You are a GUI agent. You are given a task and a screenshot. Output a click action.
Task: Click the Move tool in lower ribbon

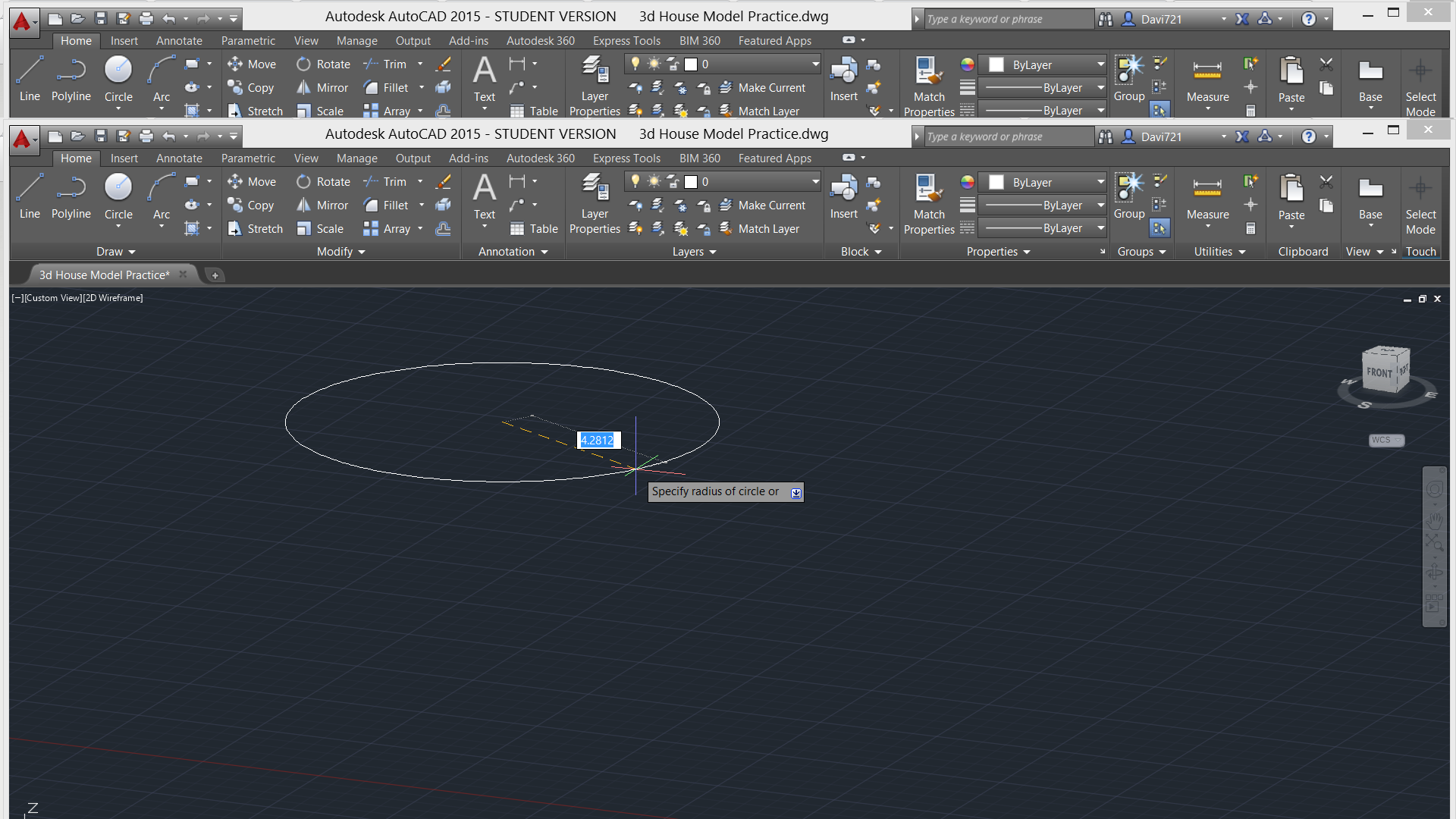pyautogui.click(x=252, y=182)
